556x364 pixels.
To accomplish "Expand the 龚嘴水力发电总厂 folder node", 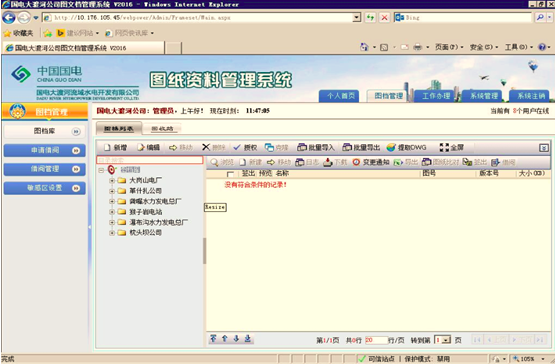I will point(112,201).
